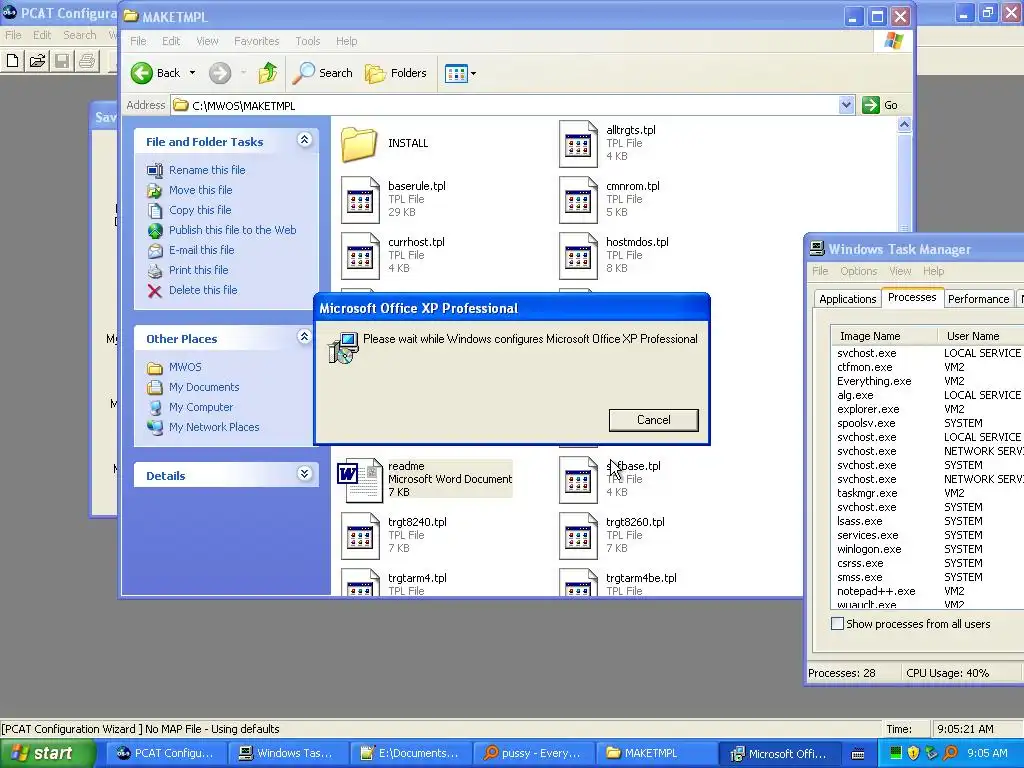Click the Windows start button

point(47,754)
